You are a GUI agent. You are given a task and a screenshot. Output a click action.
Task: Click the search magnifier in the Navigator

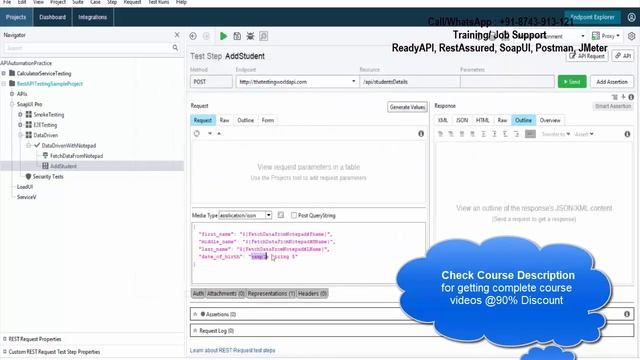pyautogui.click(x=175, y=48)
